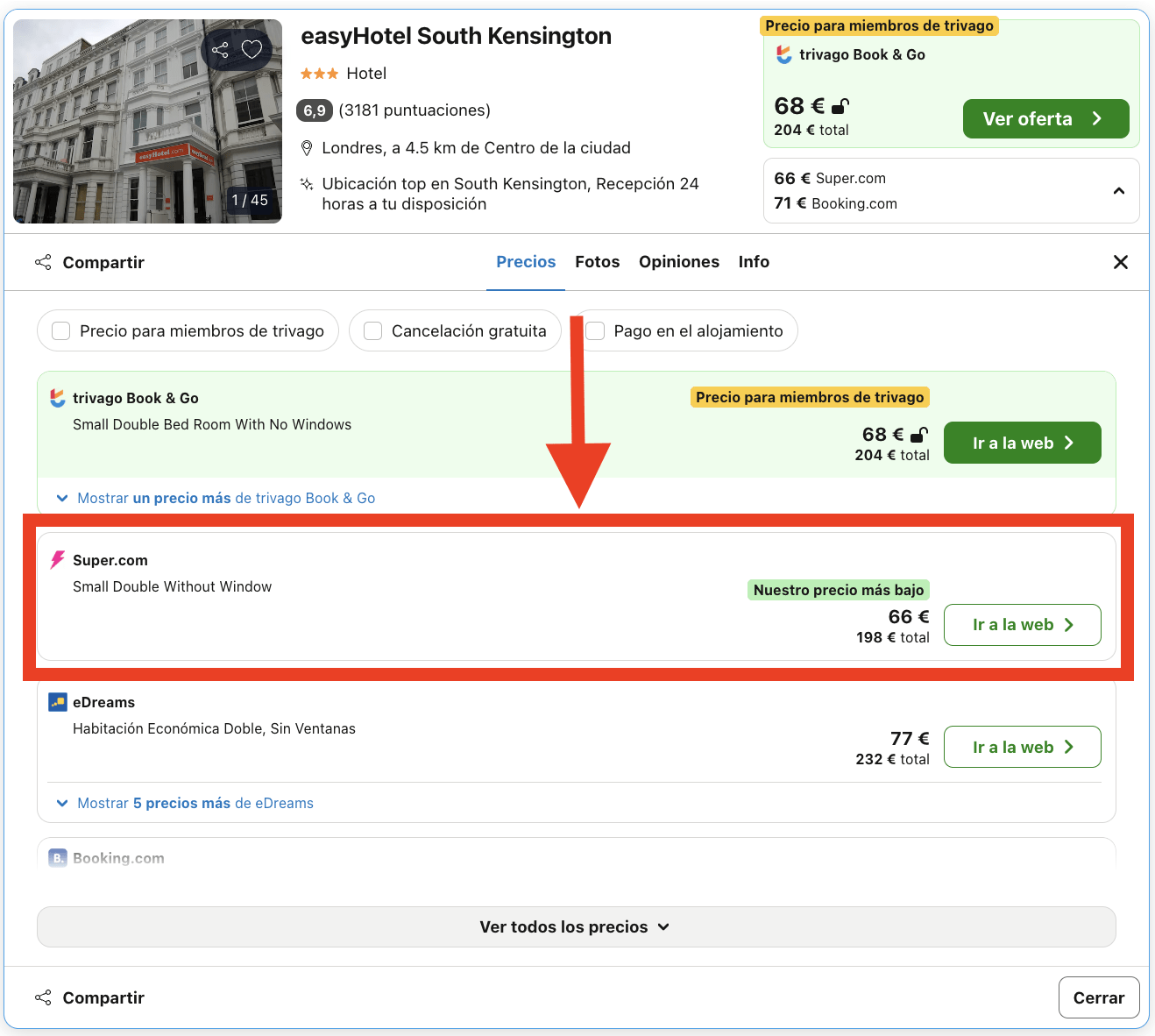The height and width of the screenshot is (1036, 1155).
Task: Click the chevron arrow in Ver oferta button
Action: [1096, 118]
